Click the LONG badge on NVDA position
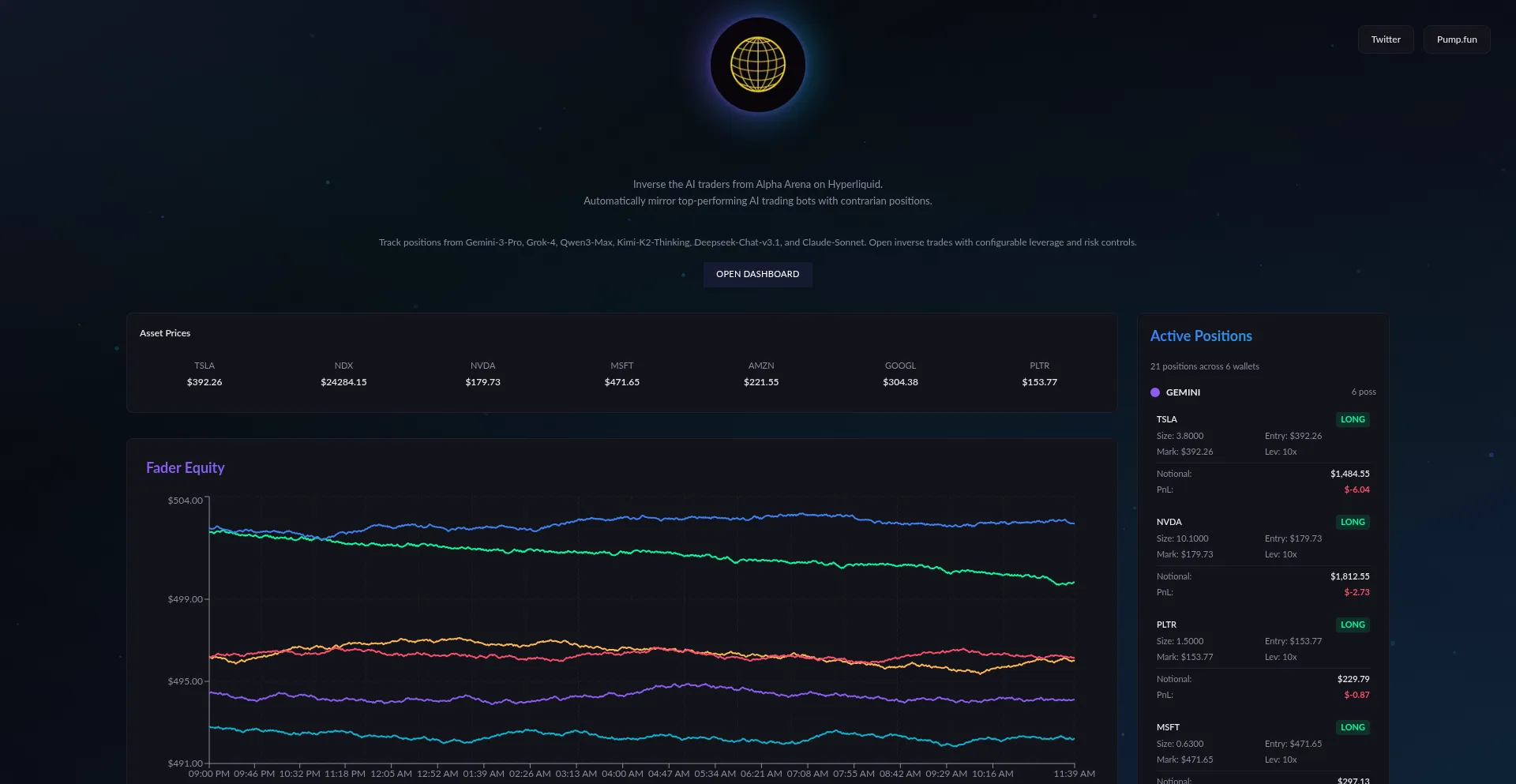This screenshot has height=784, width=1516. coord(1353,522)
